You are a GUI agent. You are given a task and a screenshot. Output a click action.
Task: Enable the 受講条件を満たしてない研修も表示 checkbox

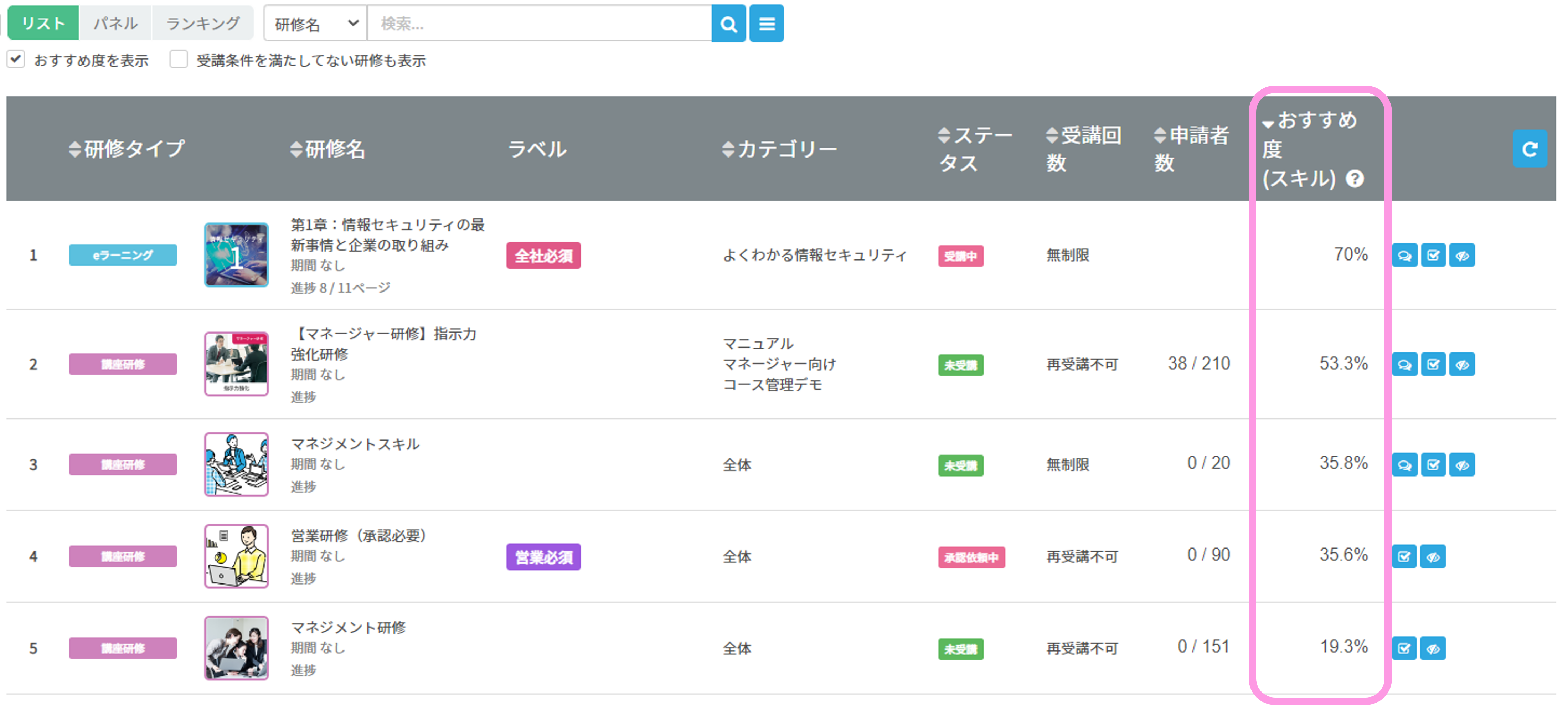[x=178, y=58]
